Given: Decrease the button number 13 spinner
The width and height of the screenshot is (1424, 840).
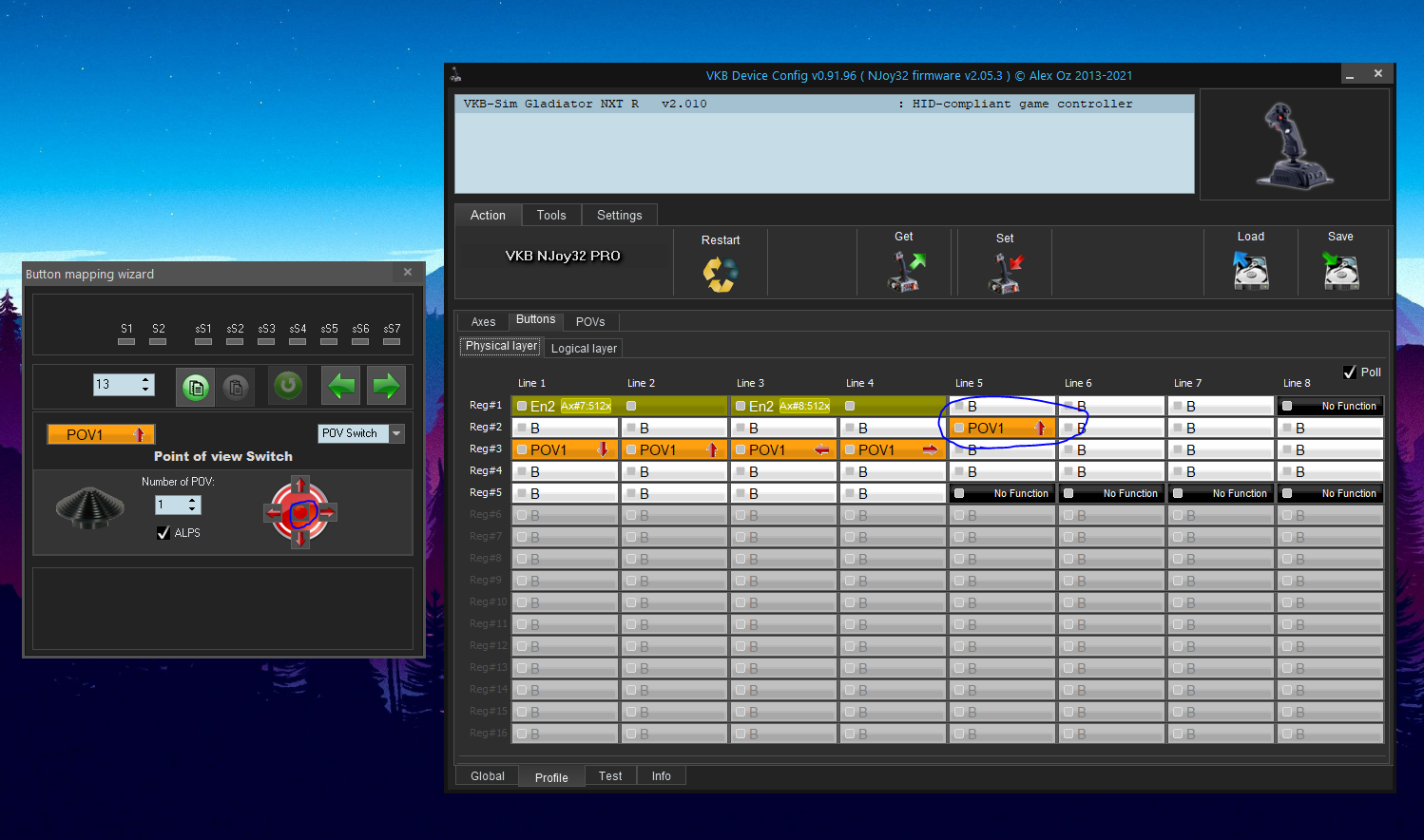Looking at the screenshot, I should tap(145, 390).
